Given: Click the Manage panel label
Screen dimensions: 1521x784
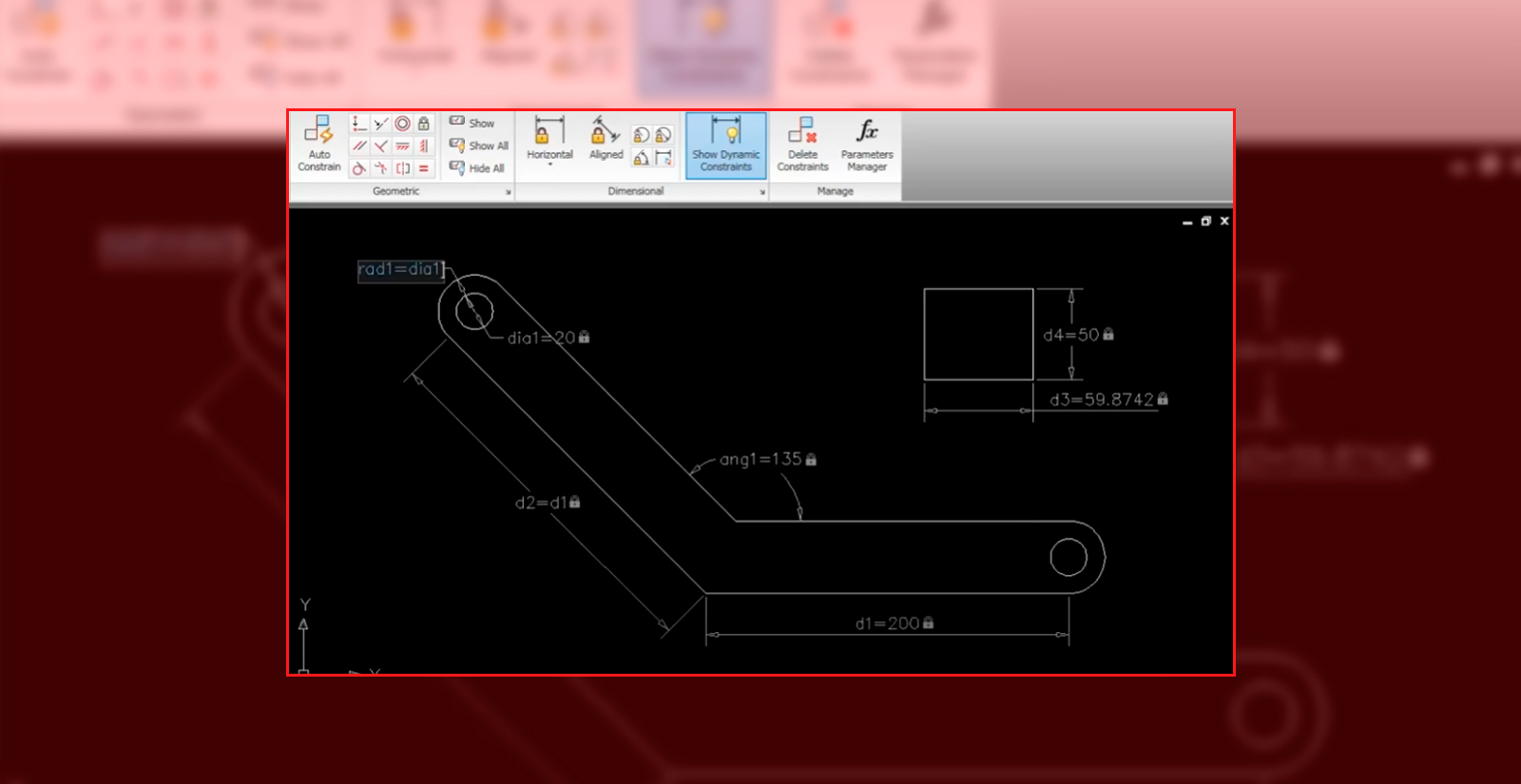Looking at the screenshot, I should click(835, 191).
